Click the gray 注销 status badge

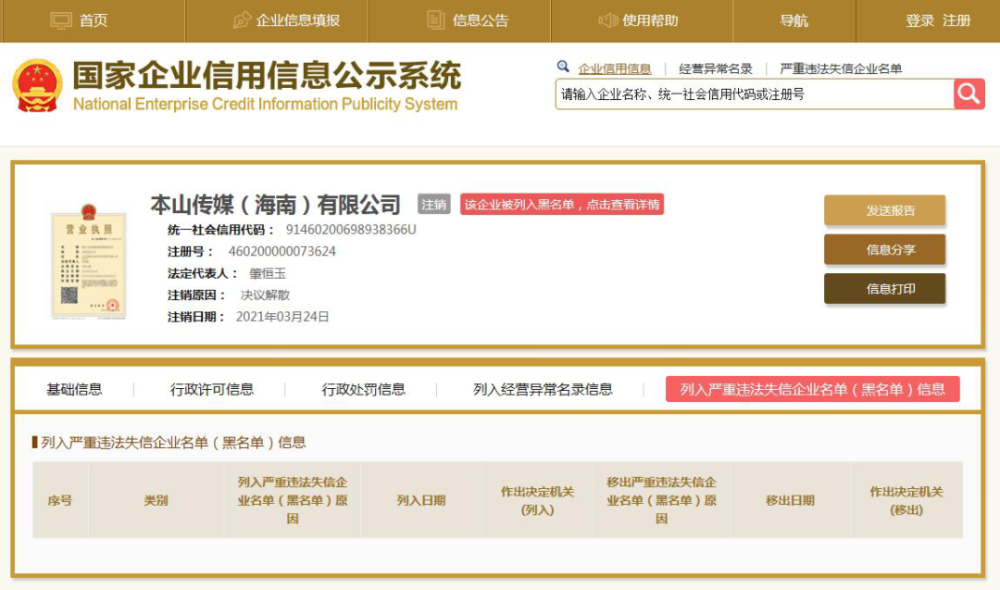pos(434,204)
